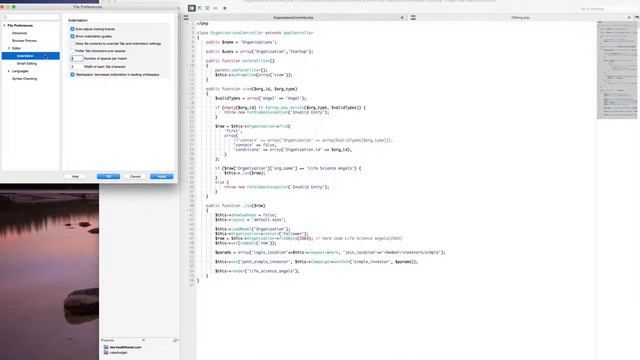Click the Cancel button in preferences
This screenshot has width=640, height=360.
[136, 176]
